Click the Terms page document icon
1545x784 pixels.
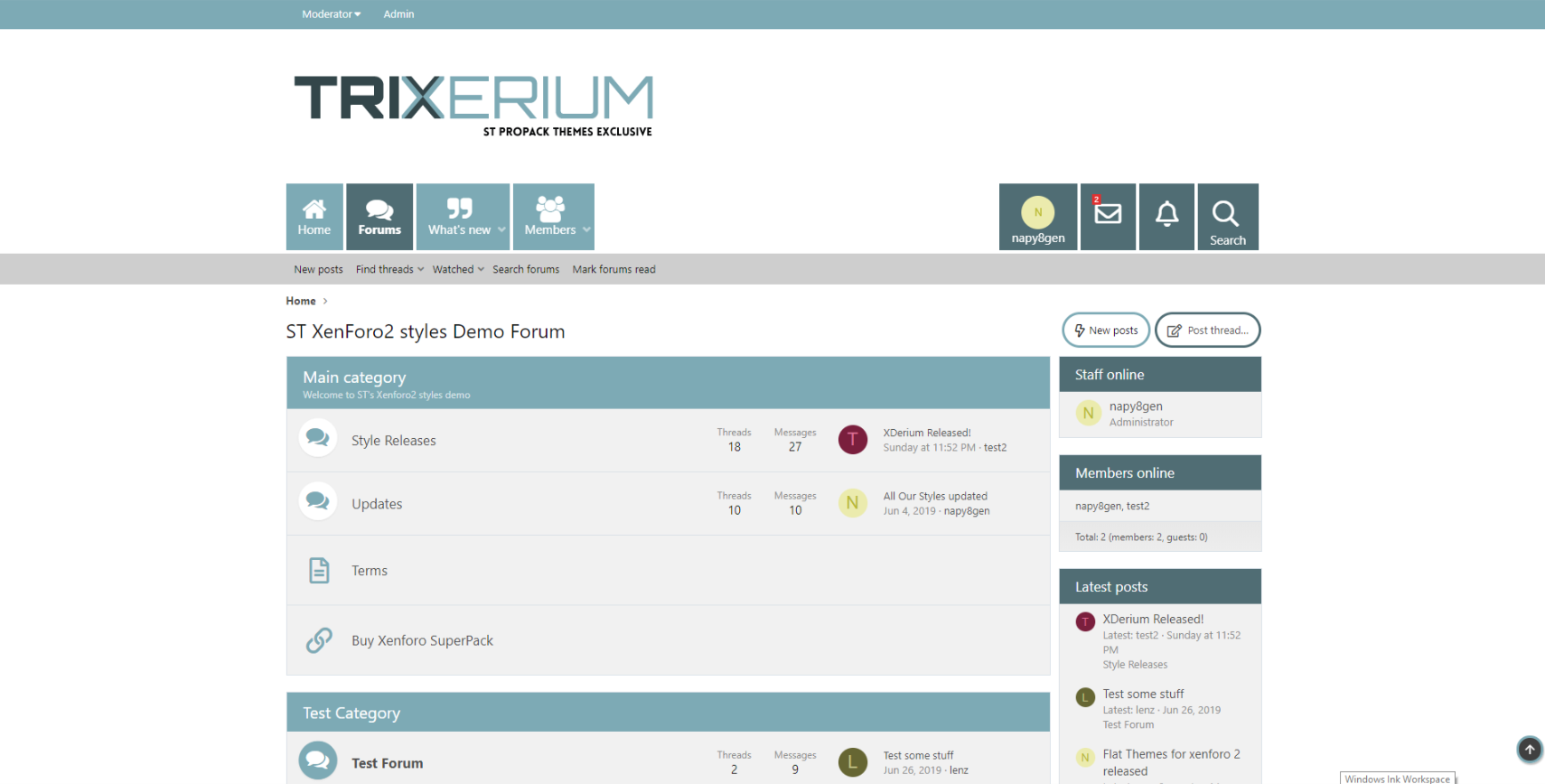pos(319,570)
